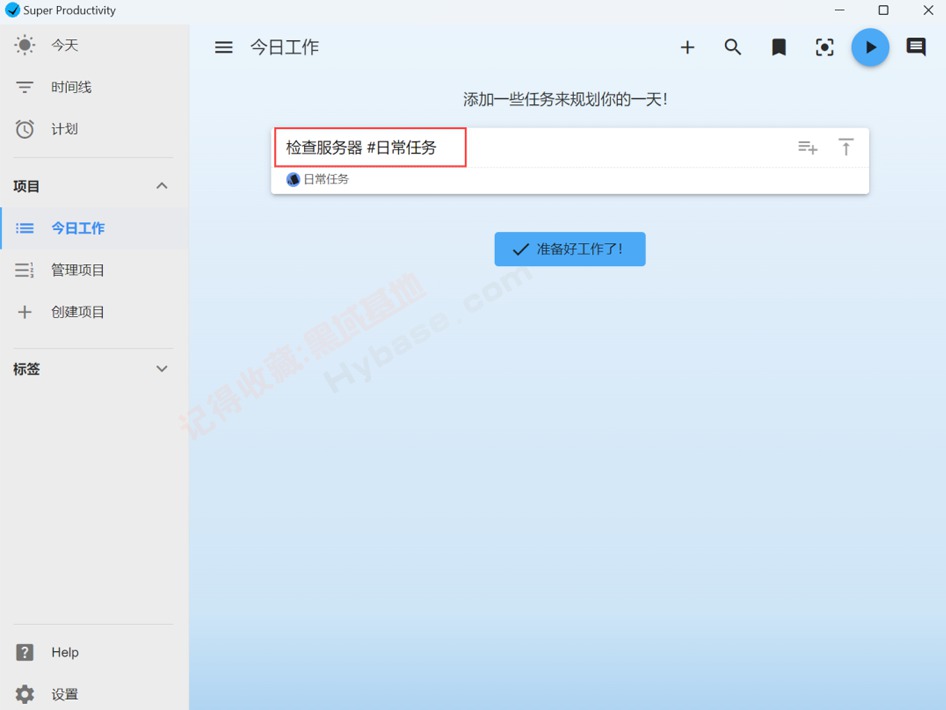Open the 时间线 timeline view
The height and width of the screenshot is (710, 946).
coord(94,87)
